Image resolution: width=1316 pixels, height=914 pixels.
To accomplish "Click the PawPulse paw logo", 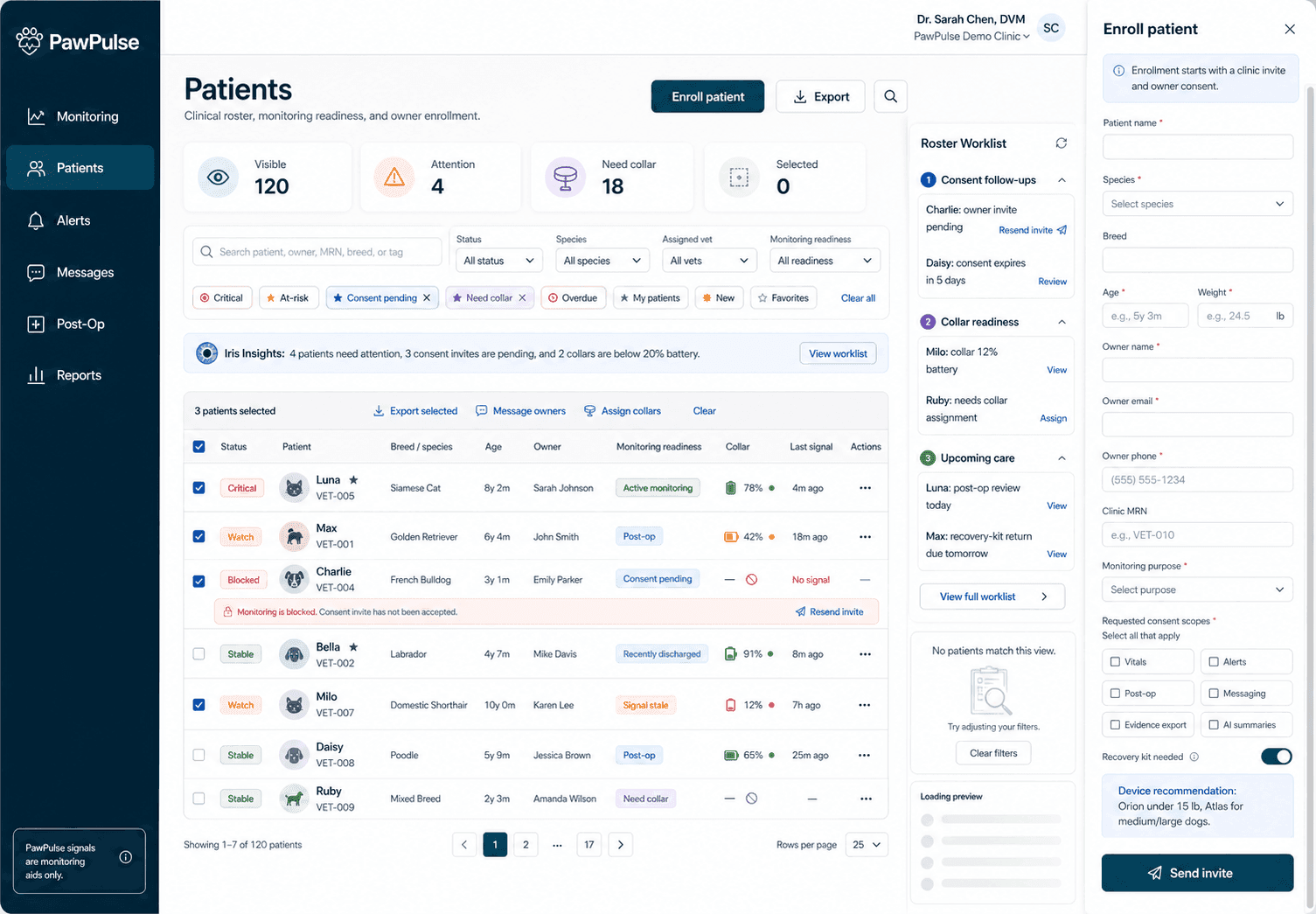I will coord(29,41).
